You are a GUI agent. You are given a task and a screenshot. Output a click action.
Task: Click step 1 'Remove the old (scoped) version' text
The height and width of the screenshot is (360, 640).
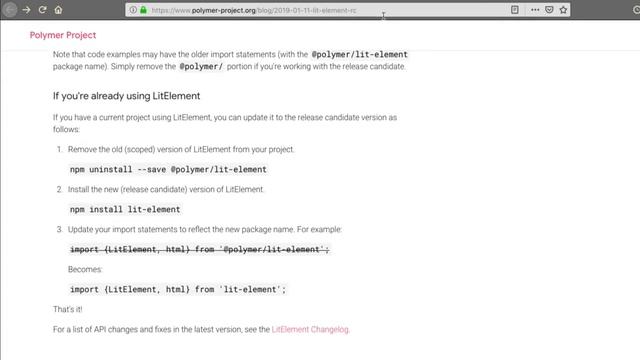coord(181,149)
